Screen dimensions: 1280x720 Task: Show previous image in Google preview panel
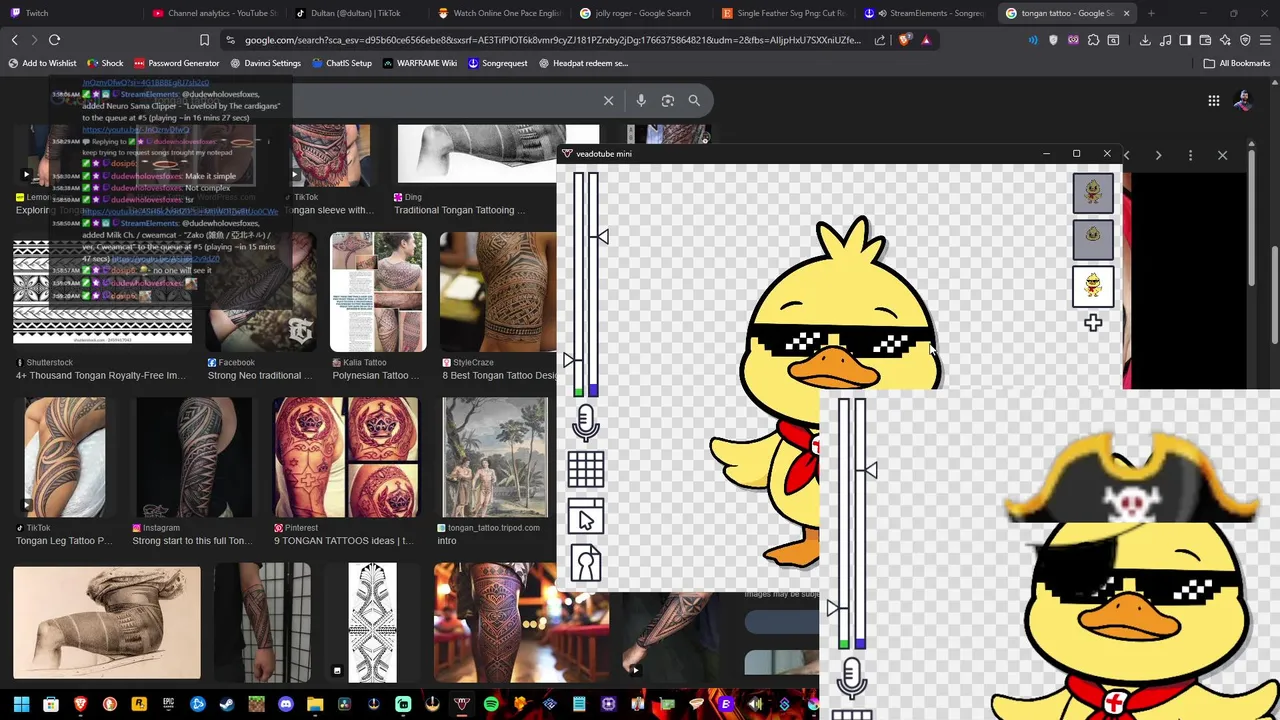tap(1127, 155)
